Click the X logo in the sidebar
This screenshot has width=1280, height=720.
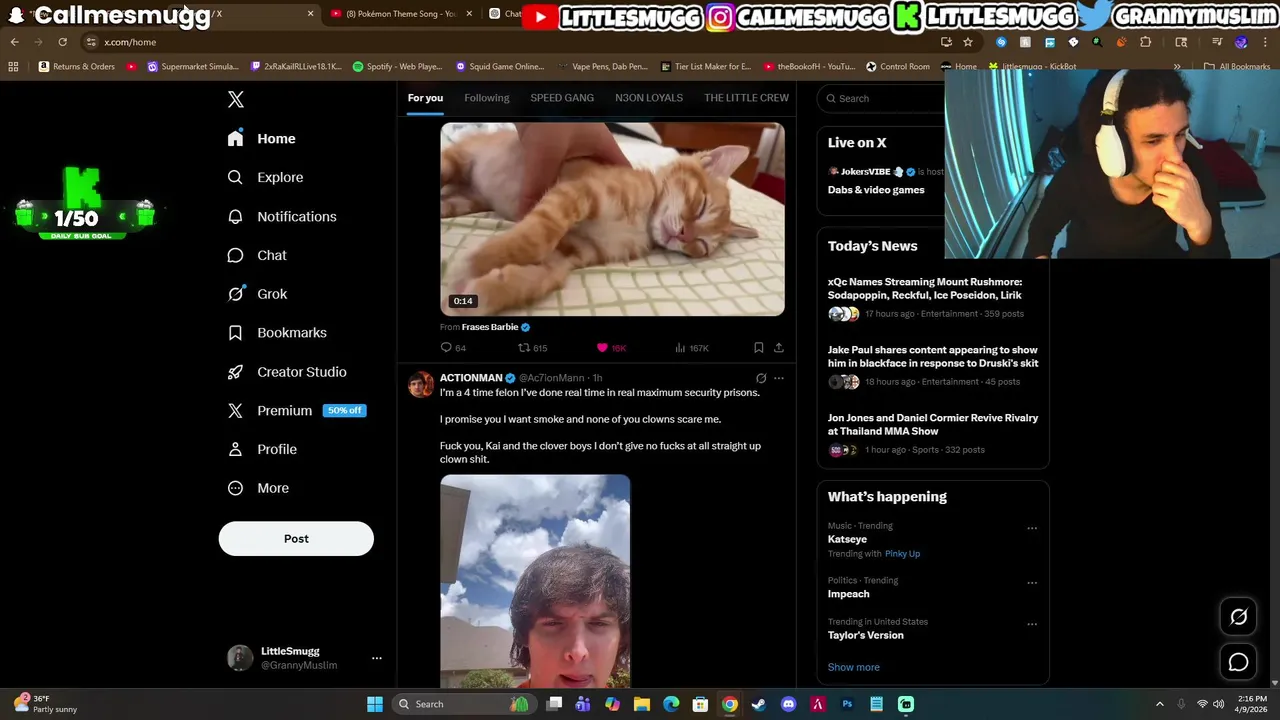click(x=236, y=99)
